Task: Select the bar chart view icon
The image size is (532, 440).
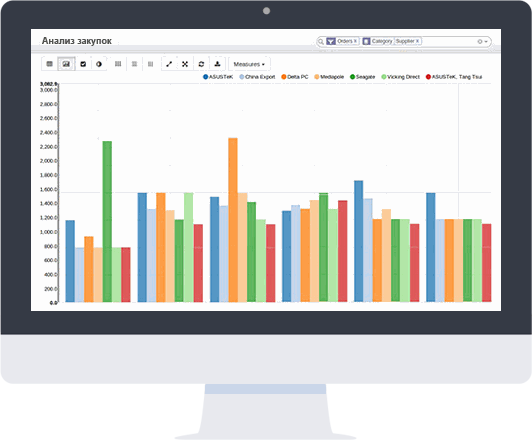Action: pyautogui.click(x=66, y=64)
